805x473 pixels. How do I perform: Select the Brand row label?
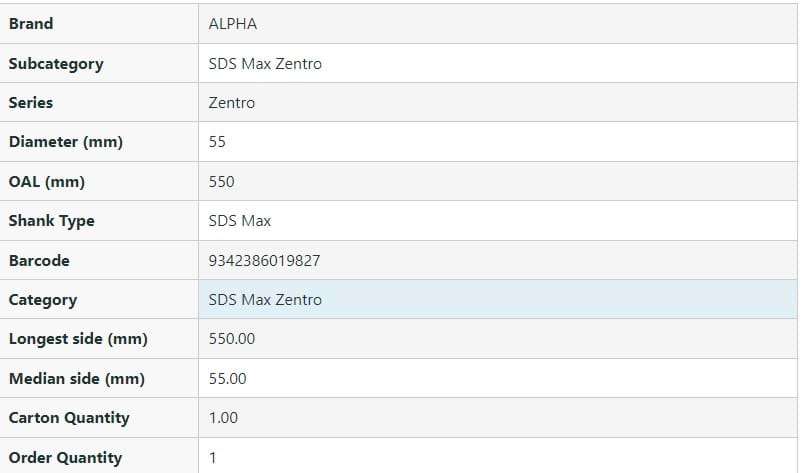[31, 24]
